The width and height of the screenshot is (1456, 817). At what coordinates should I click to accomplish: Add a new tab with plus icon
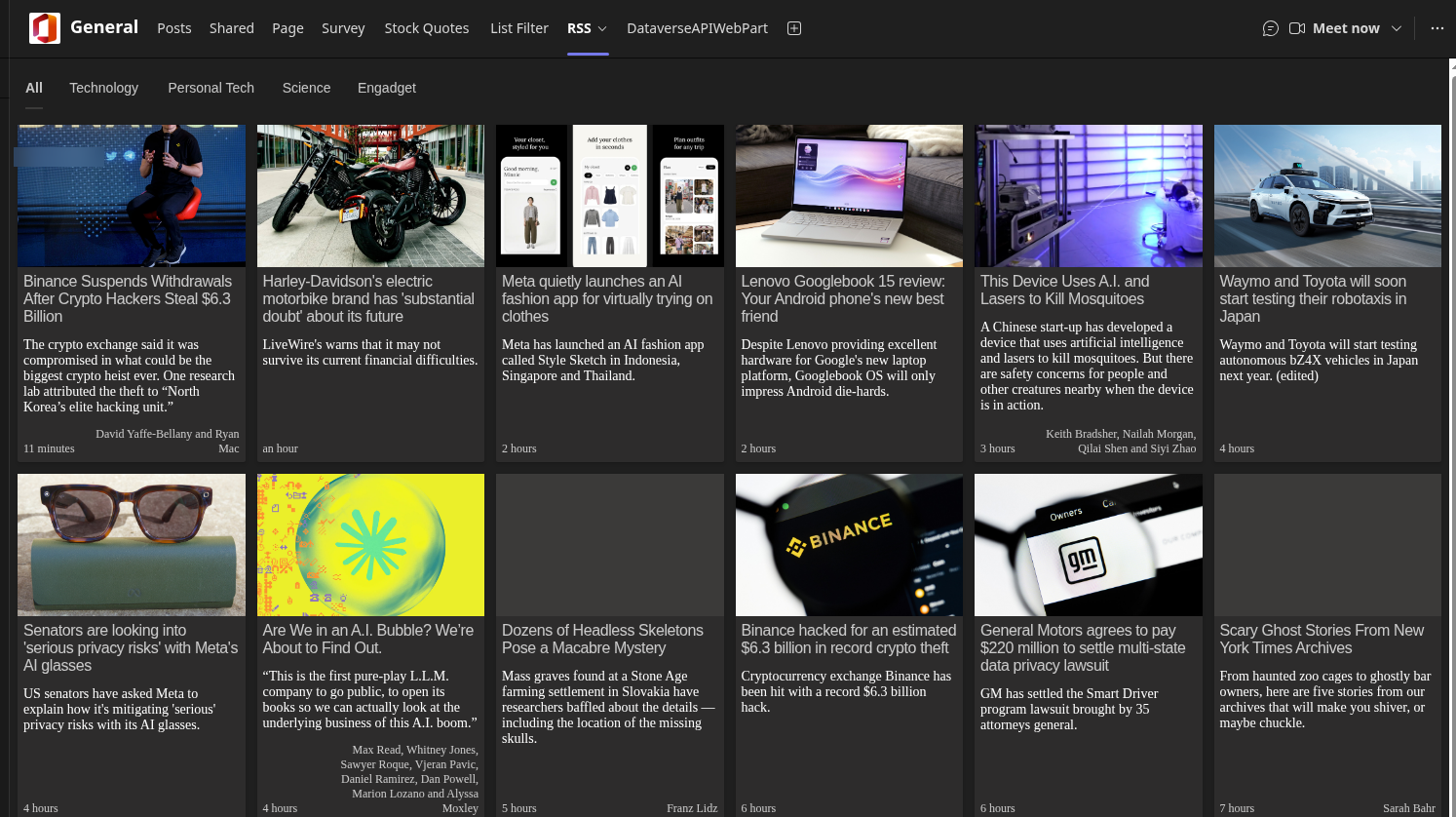[794, 28]
